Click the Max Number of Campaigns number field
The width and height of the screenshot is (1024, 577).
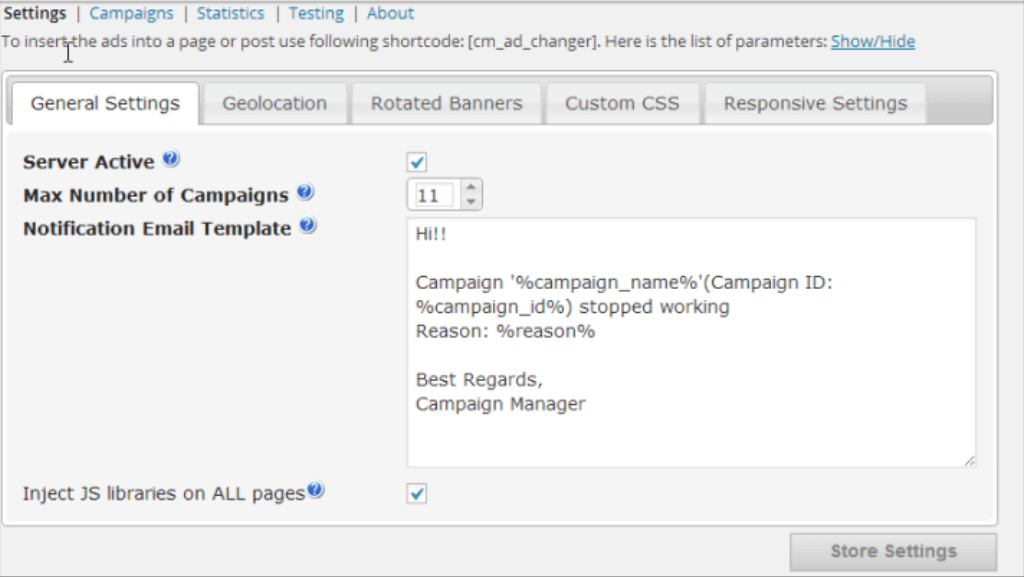point(433,195)
